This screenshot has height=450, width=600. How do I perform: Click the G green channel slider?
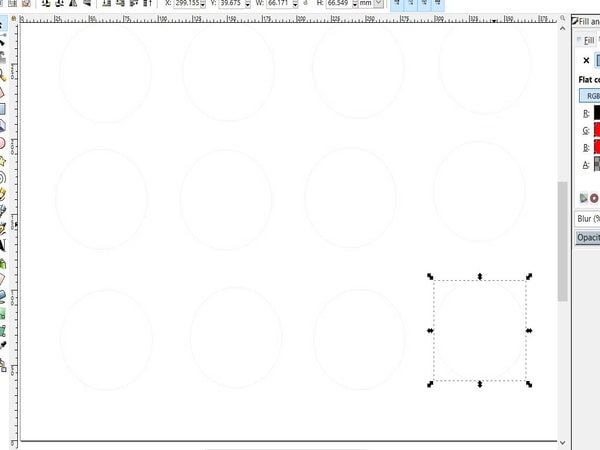[x=597, y=130]
